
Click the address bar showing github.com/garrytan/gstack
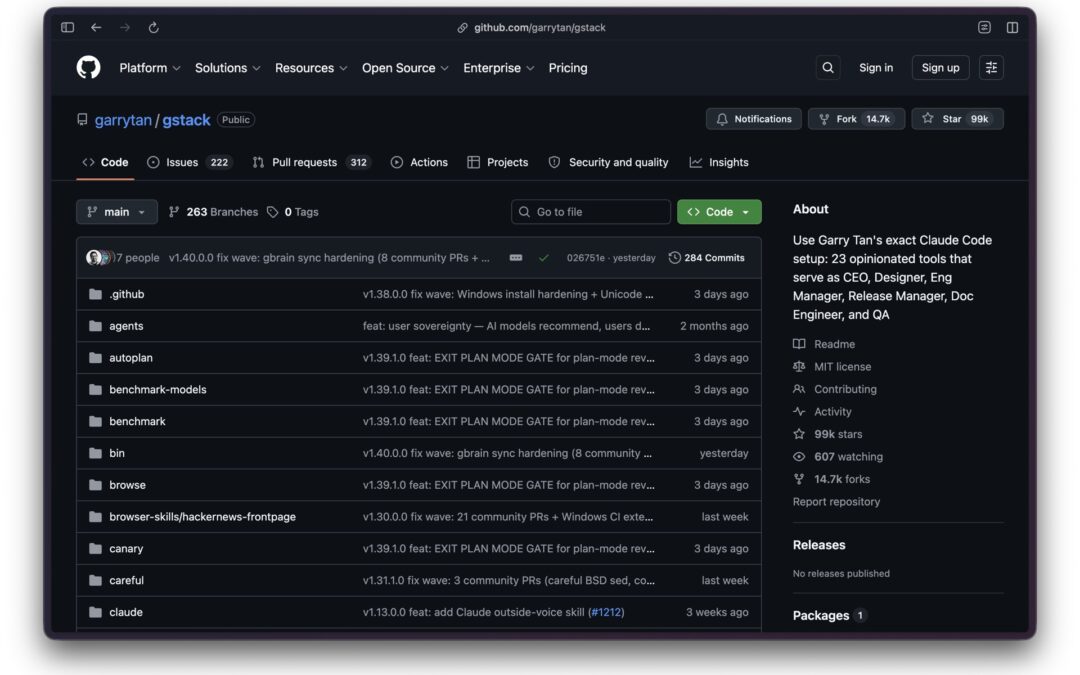pos(539,28)
